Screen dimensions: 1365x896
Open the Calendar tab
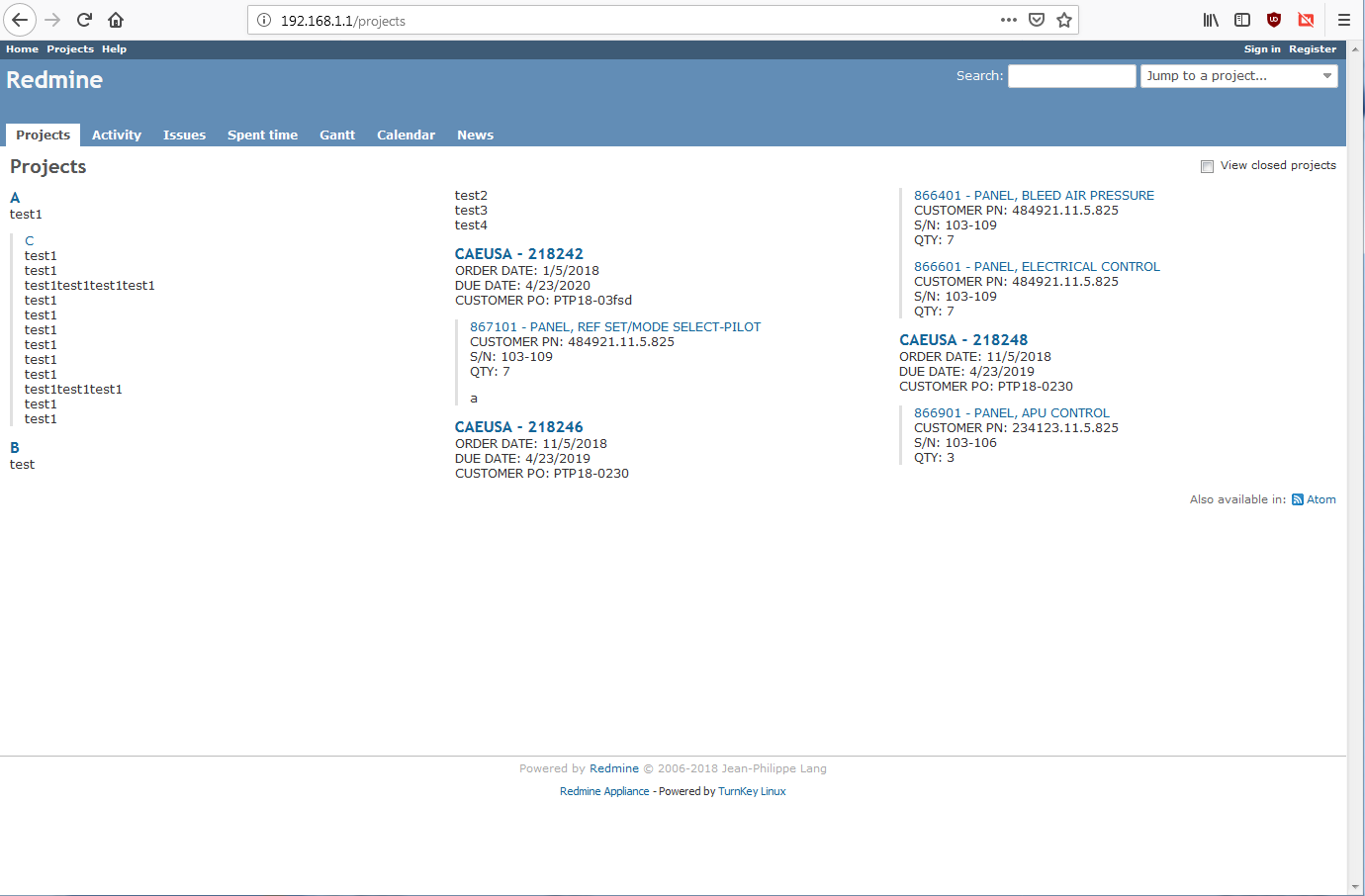406,134
